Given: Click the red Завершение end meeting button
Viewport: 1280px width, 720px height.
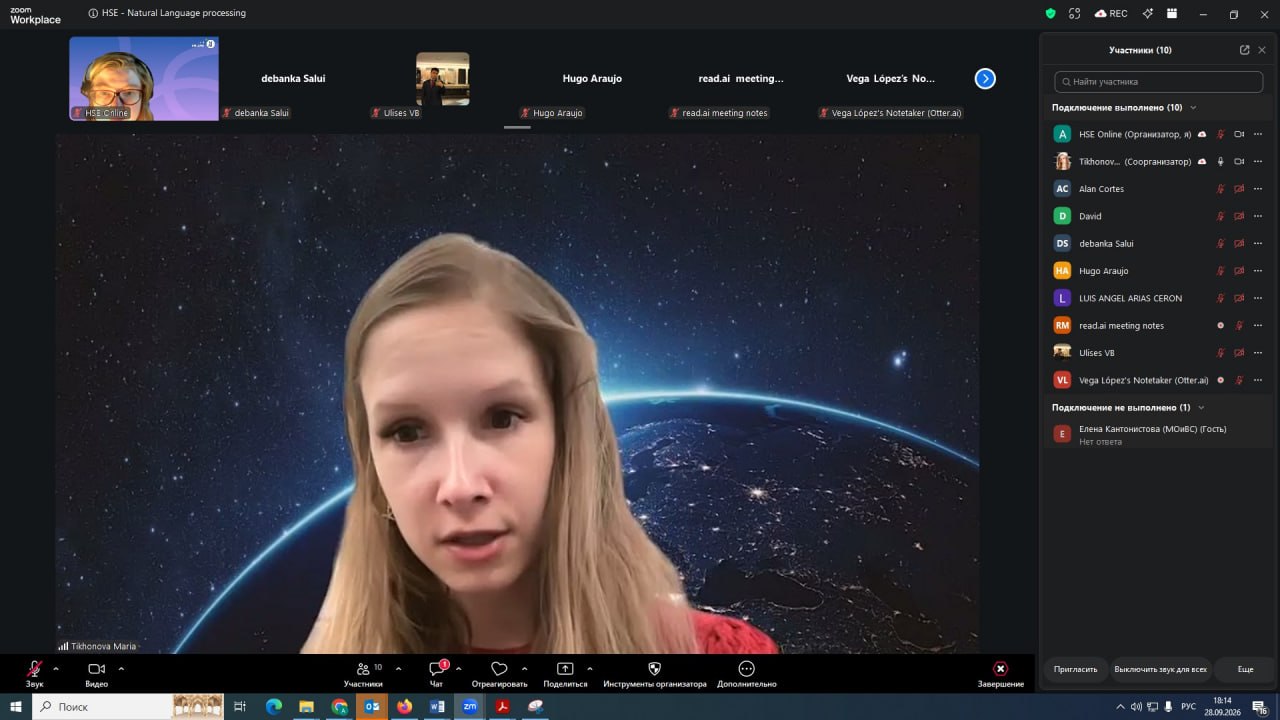Looking at the screenshot, I should (1000, 673).
